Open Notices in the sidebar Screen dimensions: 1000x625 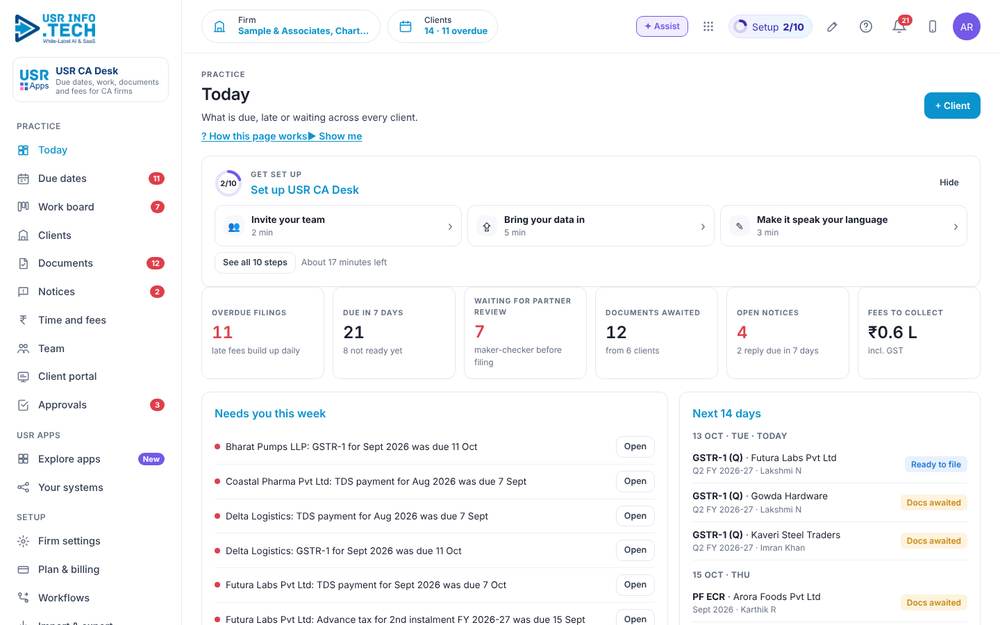(x=91, y=291)
